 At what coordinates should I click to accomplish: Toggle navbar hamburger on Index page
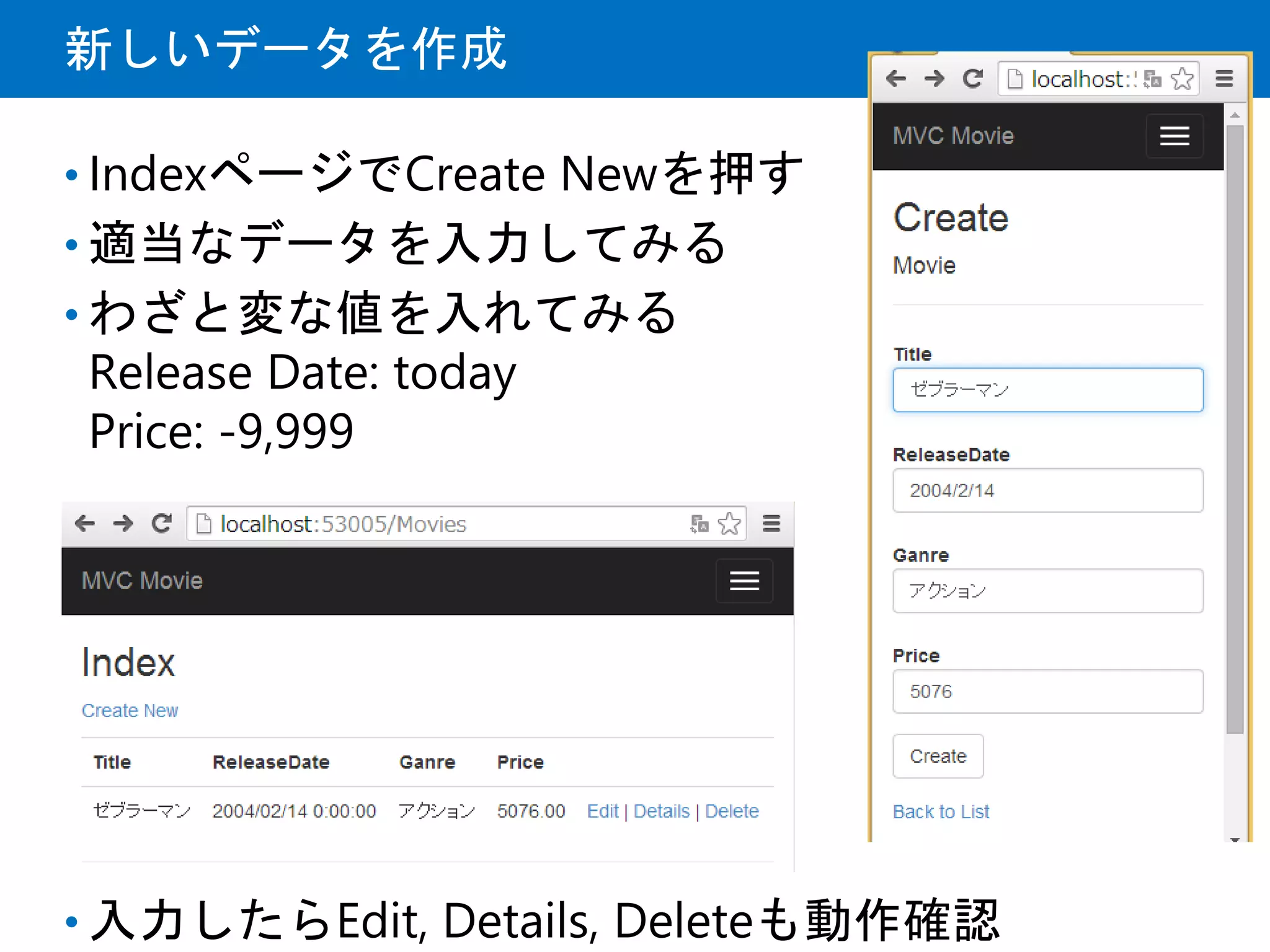[x=744, y=581]
